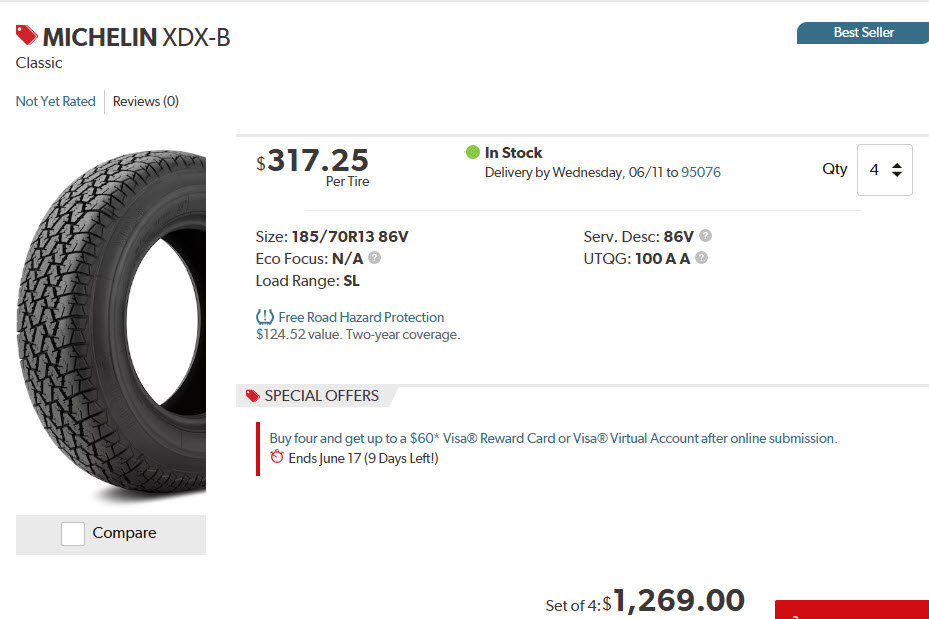Click the Special Offers tag icon
929x619 pixels.
pos(253,396)
